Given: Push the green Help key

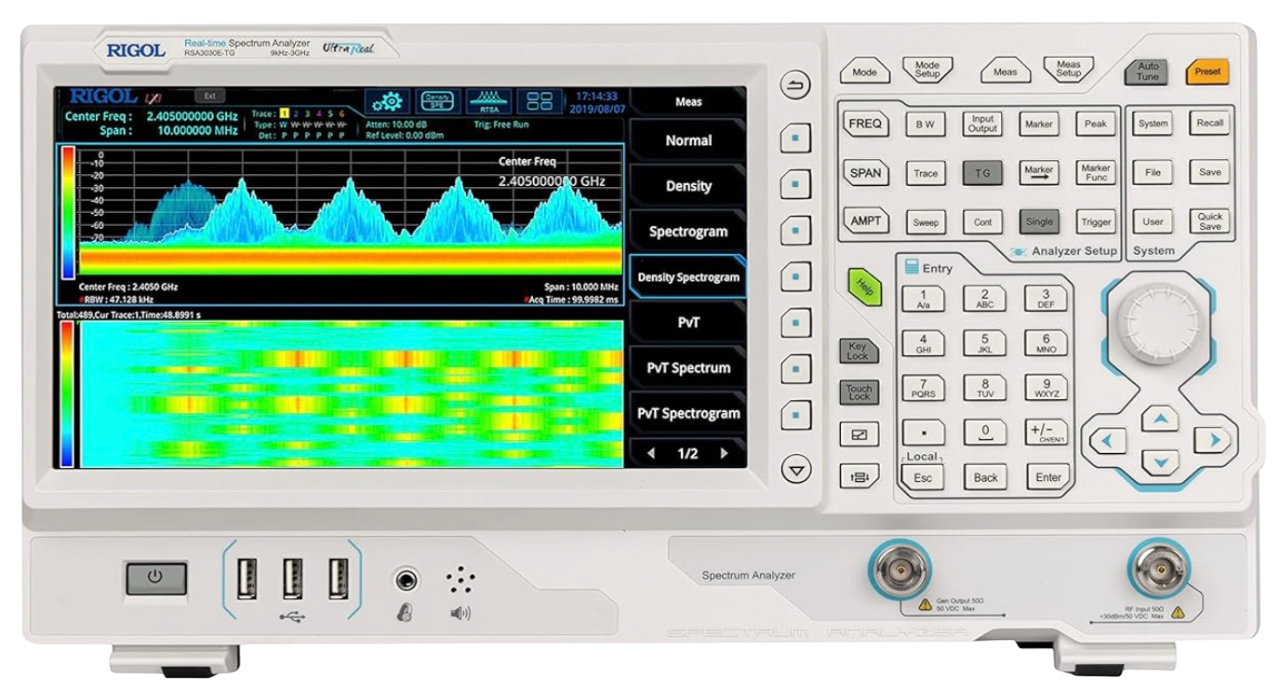Looking at the screenshot, I should tap(865, 288).
